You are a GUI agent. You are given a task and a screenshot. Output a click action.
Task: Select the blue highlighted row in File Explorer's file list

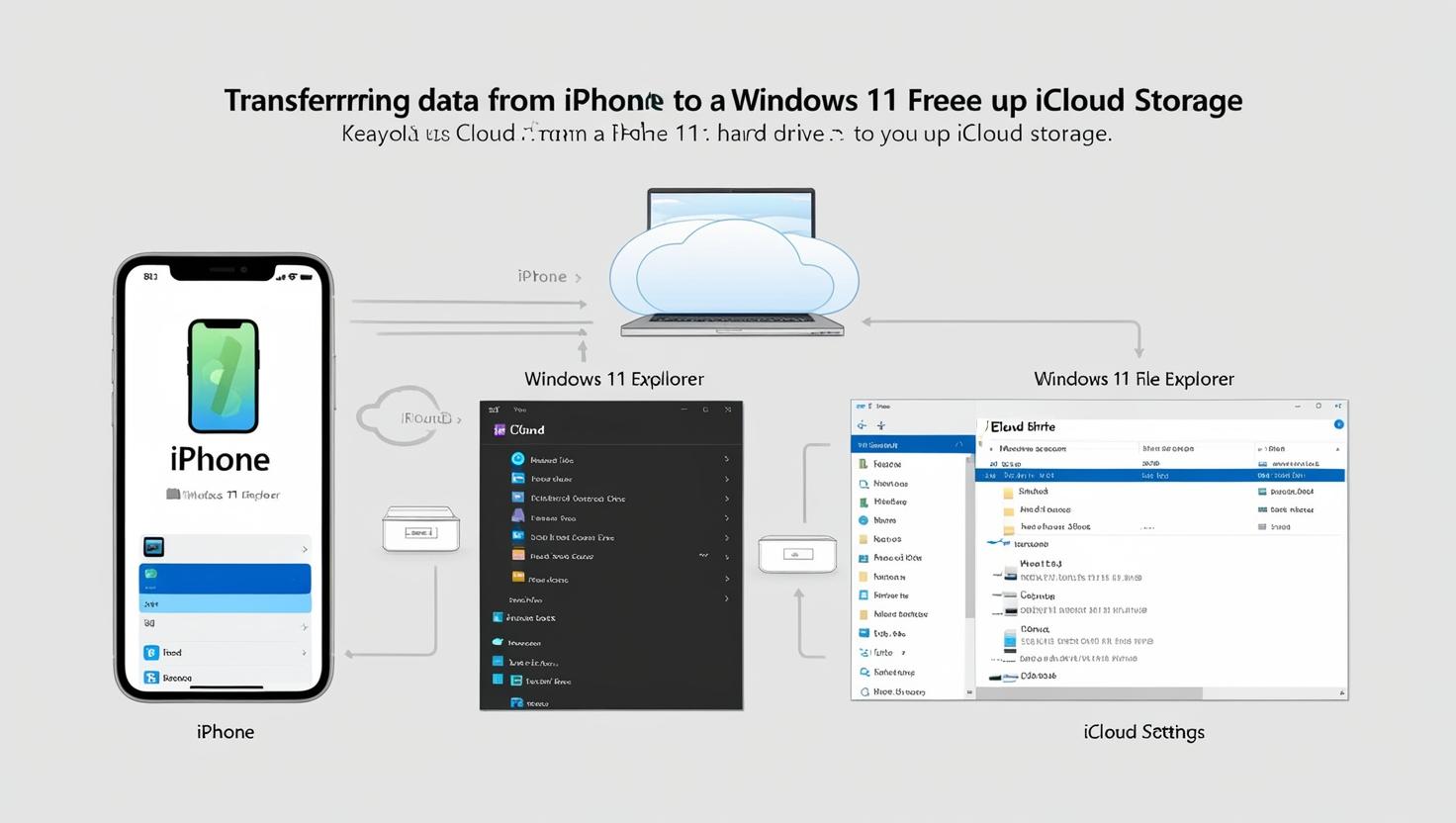[1160, 476]
